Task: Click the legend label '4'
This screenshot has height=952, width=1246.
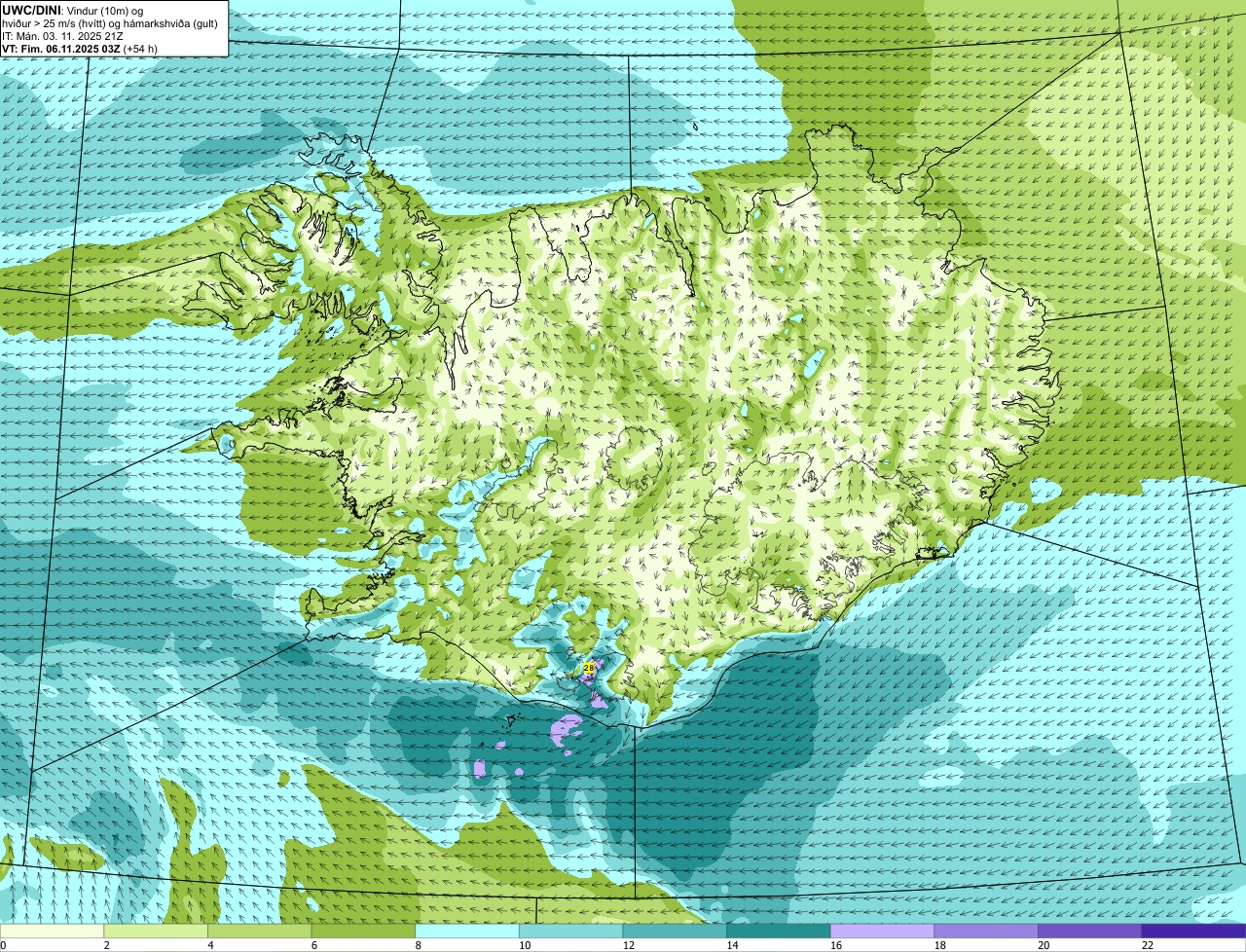Action: 210,945
